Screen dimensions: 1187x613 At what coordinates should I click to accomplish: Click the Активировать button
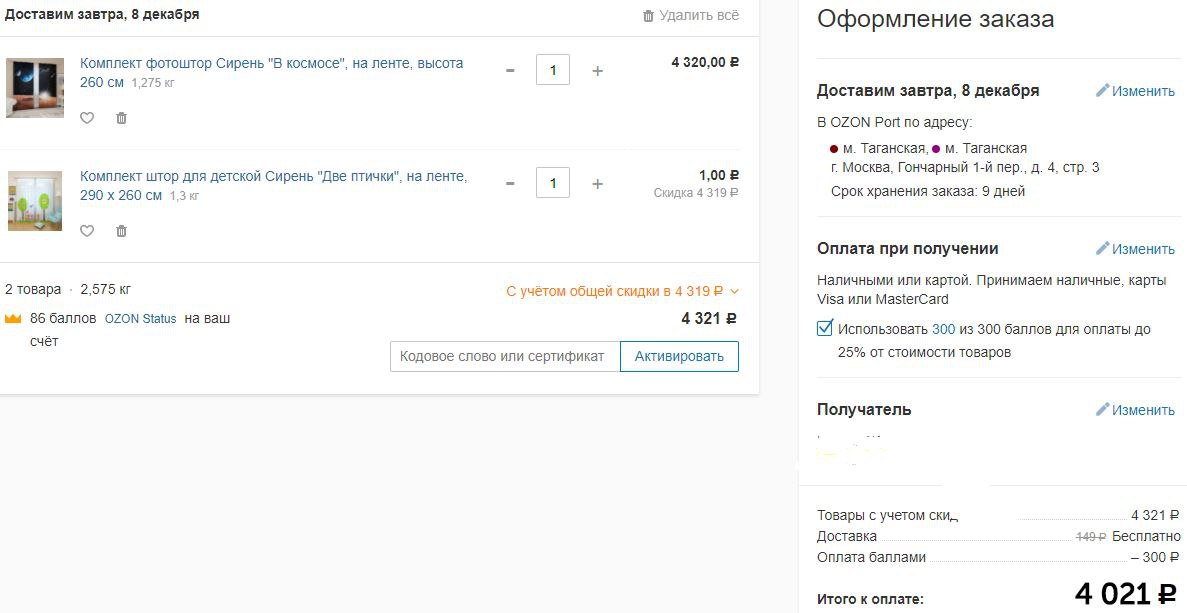point(679,356)
